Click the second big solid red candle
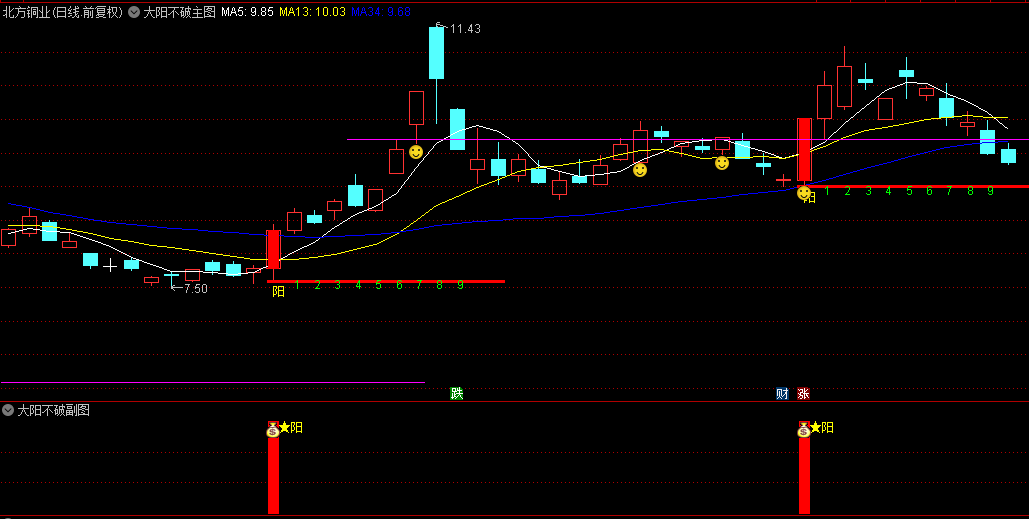This screenshot has width=1029, height=519. [x=804, y=150]
